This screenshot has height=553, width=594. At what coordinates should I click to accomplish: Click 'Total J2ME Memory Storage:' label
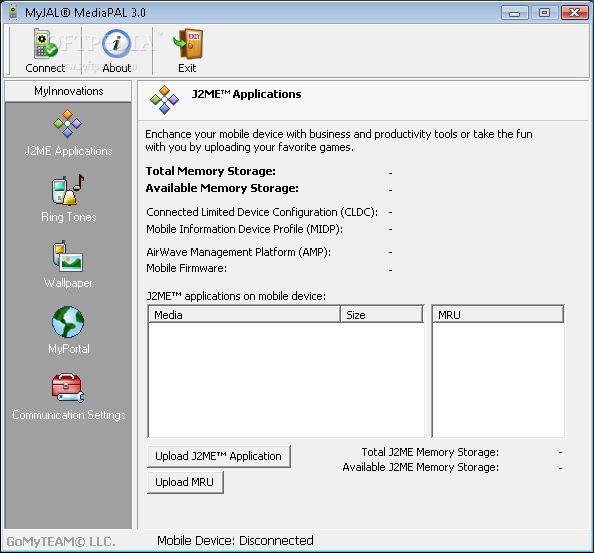point(430,452)
